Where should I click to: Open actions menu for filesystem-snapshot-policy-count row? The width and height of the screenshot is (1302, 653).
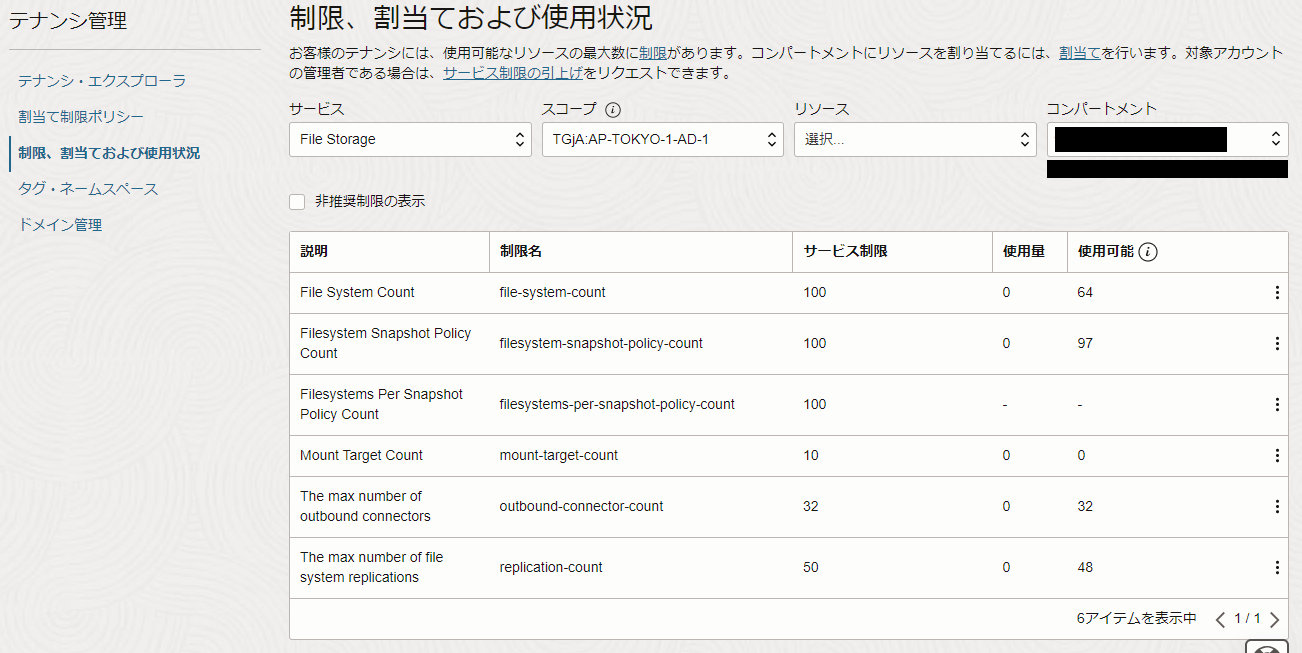pos(1277,343)
